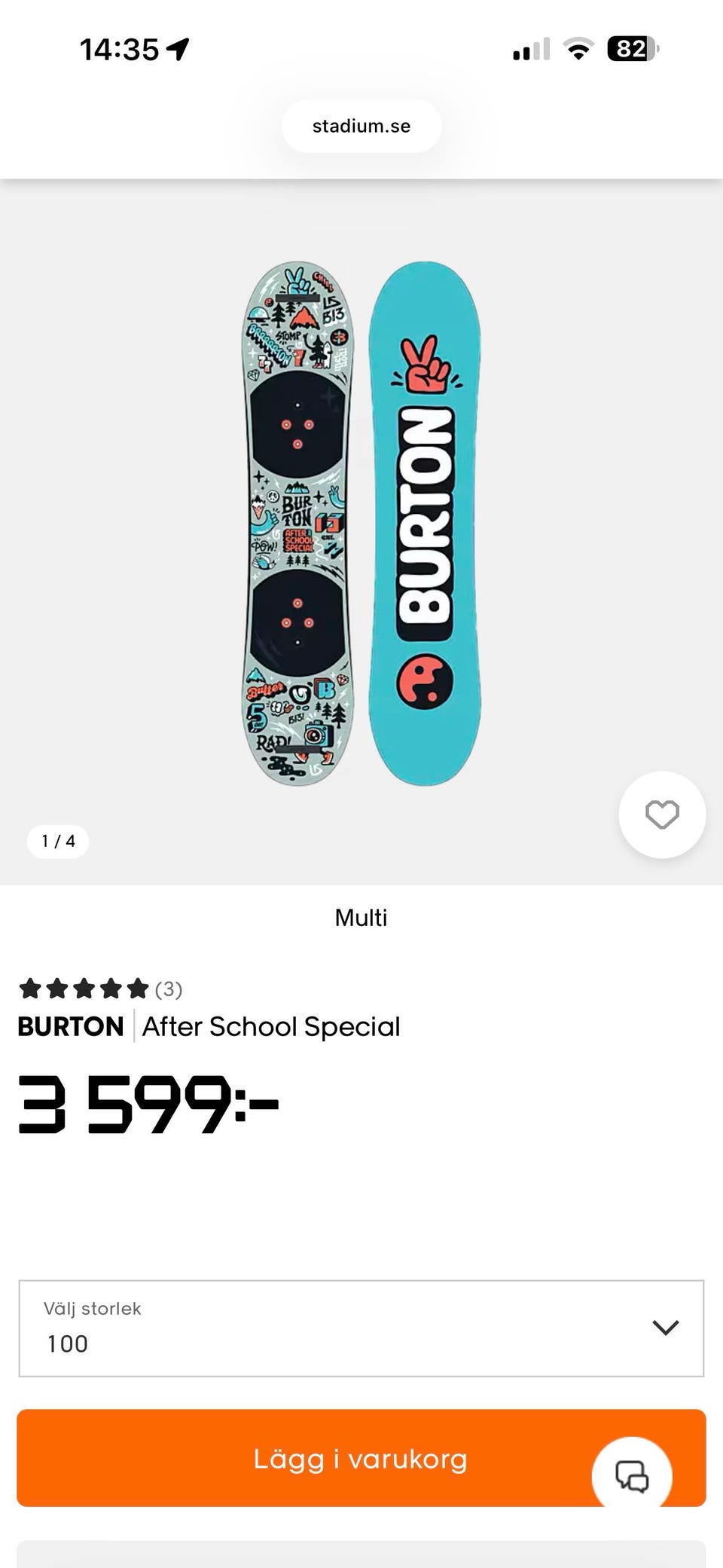Tap the heart favorite icon
Image resolution: width=723 pixels, height=1568 pixels.
[662, 815]
